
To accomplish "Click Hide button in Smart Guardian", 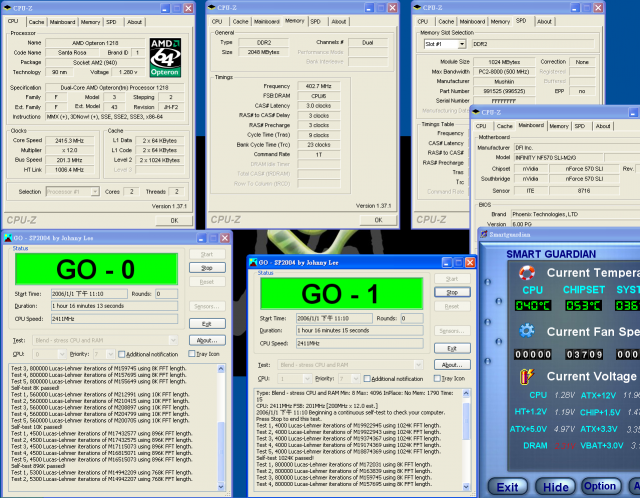I will click(x=555, y=487).
